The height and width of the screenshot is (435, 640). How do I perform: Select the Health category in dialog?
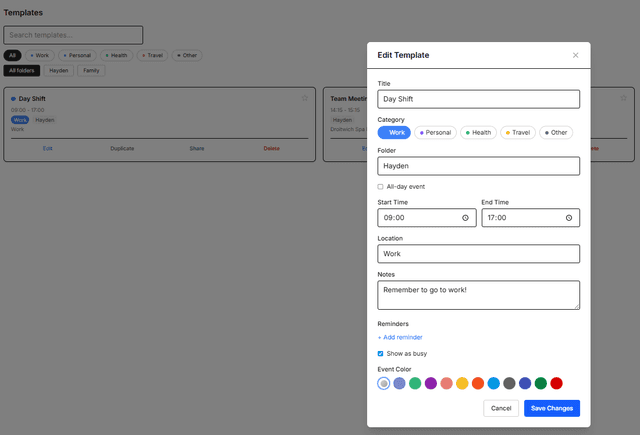click(x=478, y=133)
